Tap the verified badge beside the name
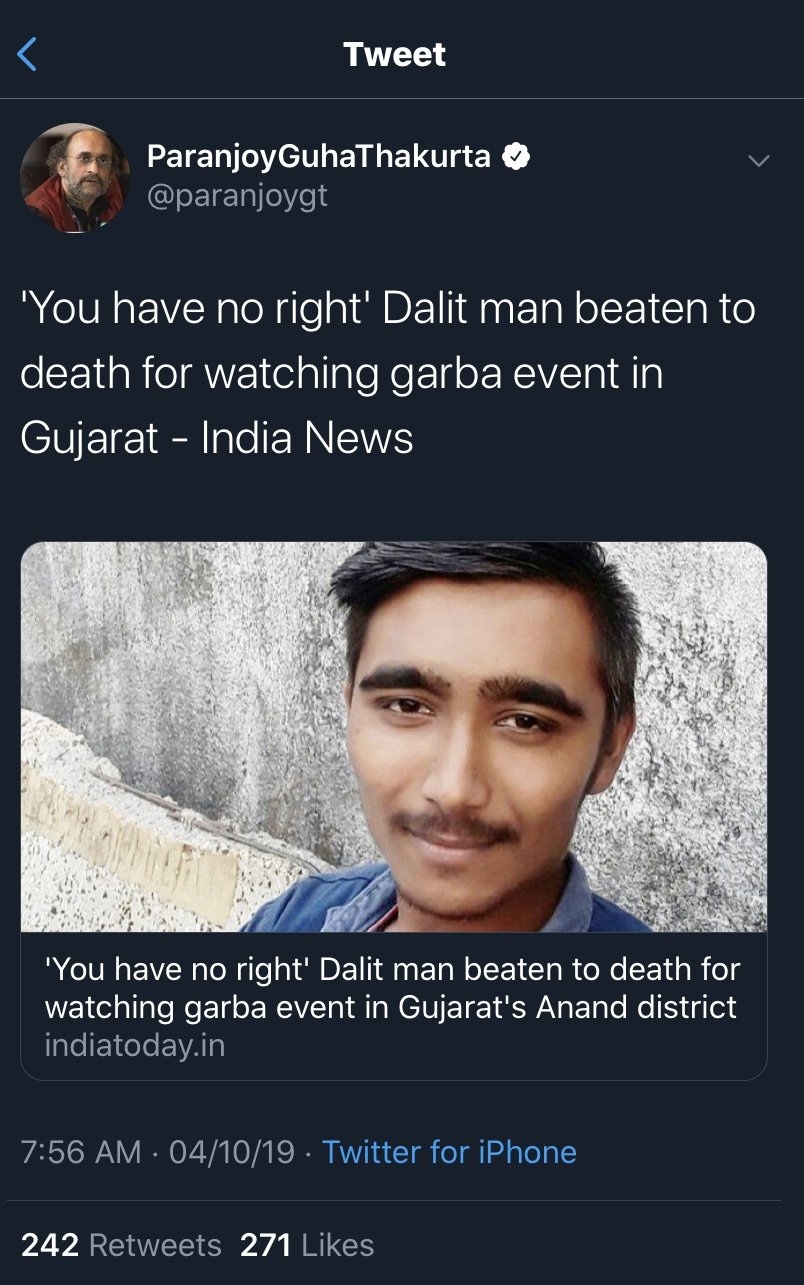 tap(516, 157)
